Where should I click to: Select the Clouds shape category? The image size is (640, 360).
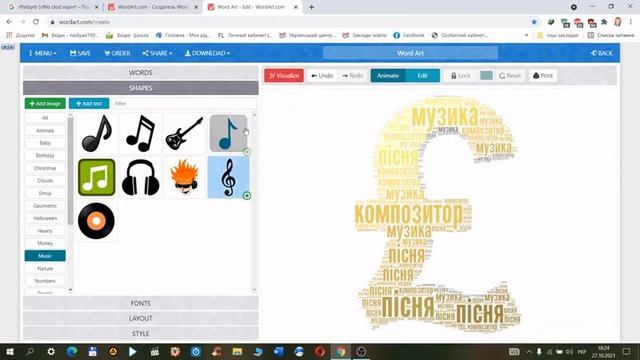coord(45,180)
